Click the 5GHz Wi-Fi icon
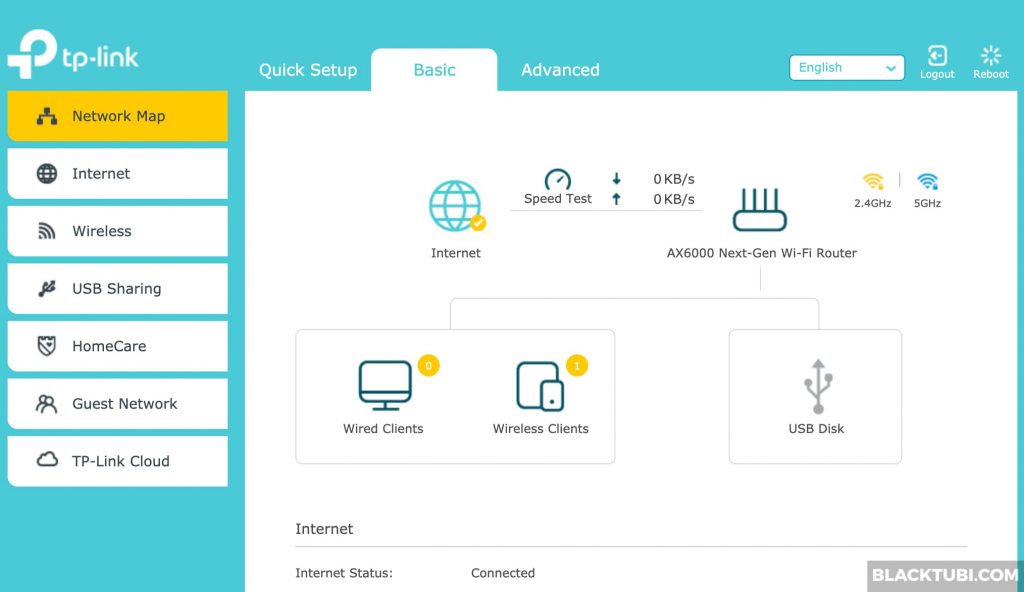The height and width of the screenshot is (592, 1024). click(x=927, y=180)
